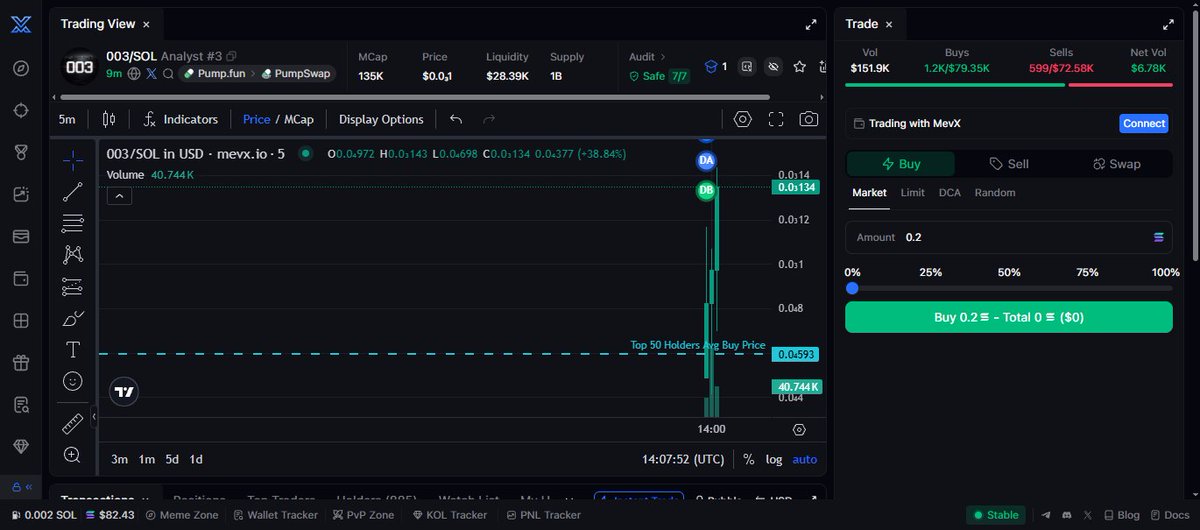Open the Pump.fun link
The width and height of the screenshot is (1200, 530).
[x=214, y=73]
